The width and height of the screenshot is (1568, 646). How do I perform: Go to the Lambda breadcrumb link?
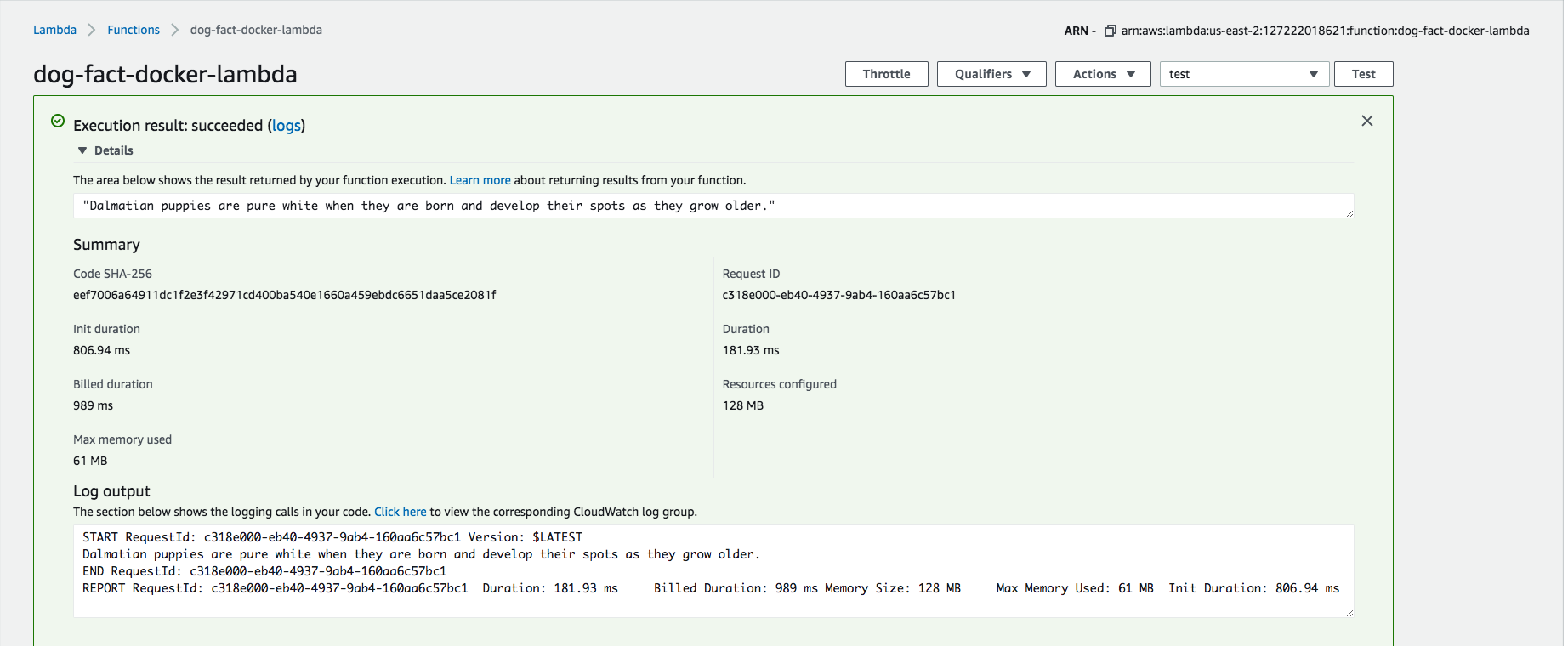coord(54,30)
